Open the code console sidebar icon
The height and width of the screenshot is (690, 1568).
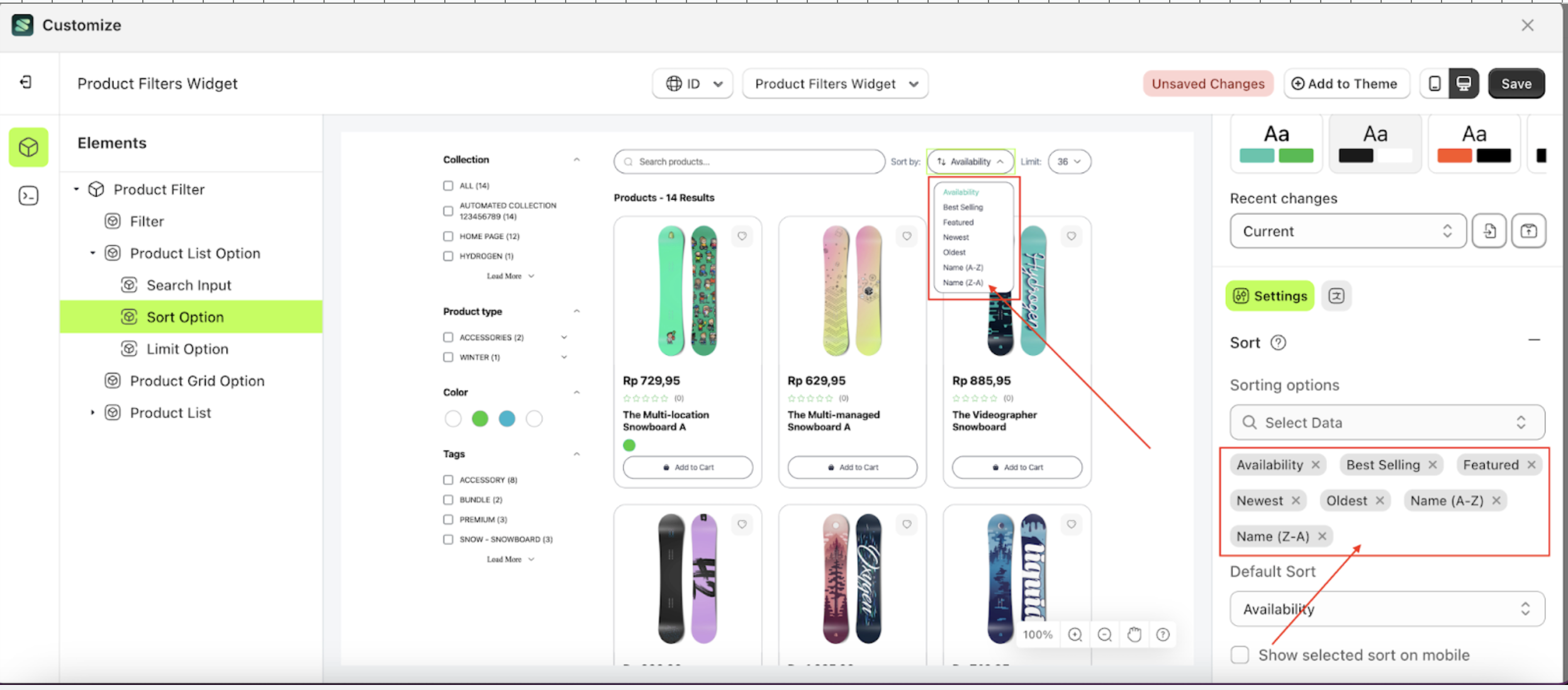pyautogui.click(x=28, y=196)
